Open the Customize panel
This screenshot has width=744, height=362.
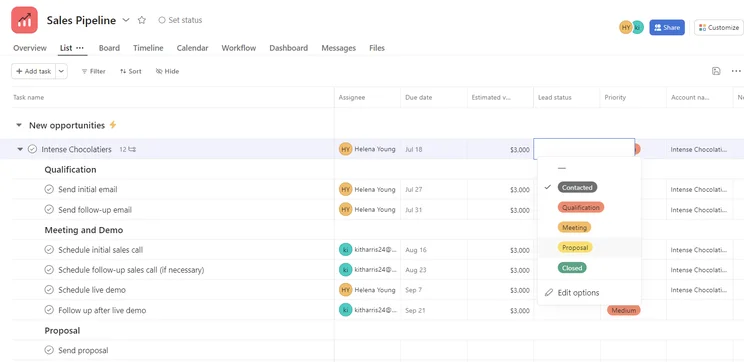tap(718, 28)
